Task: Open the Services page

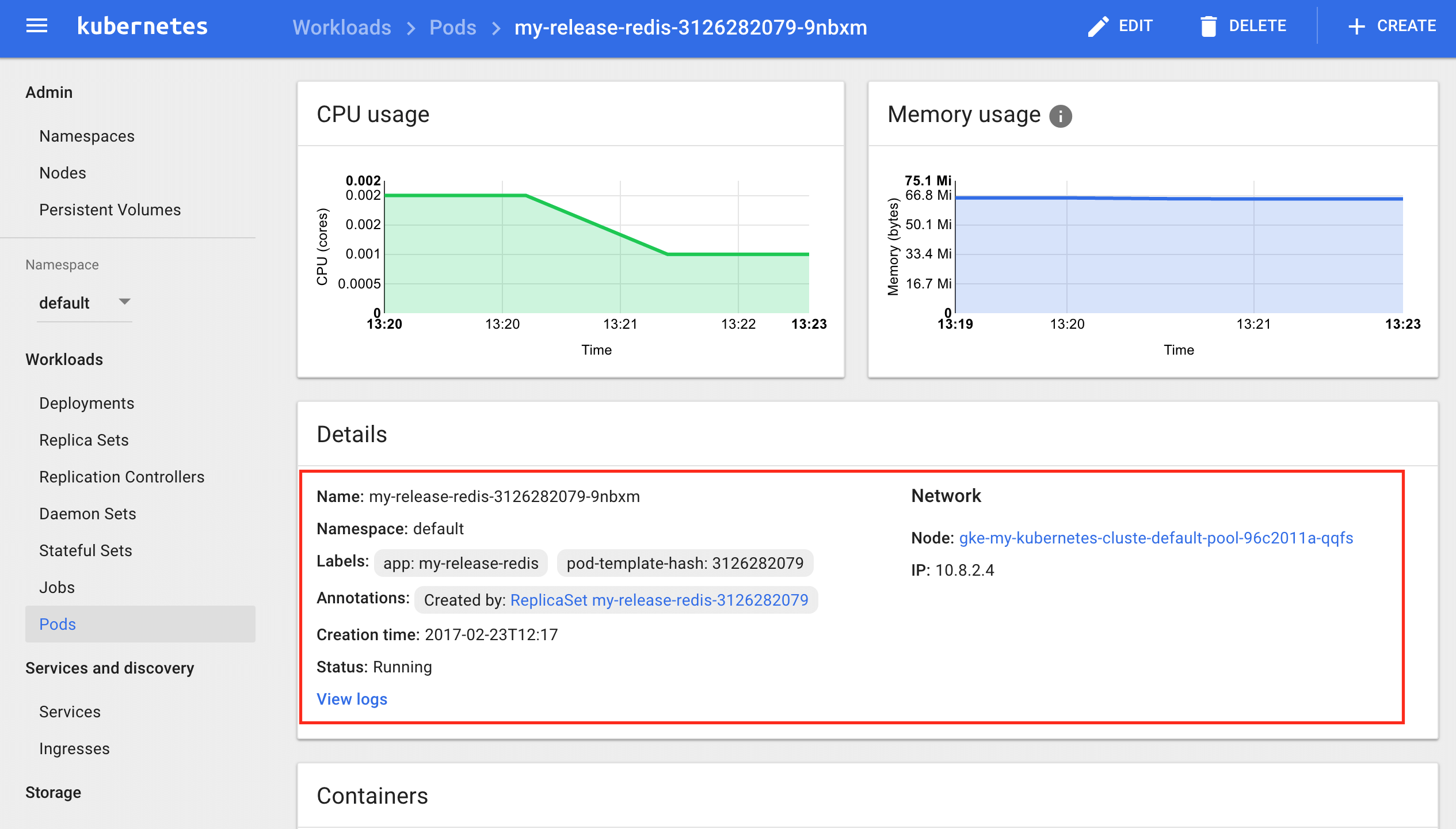Action: (69, 712)
